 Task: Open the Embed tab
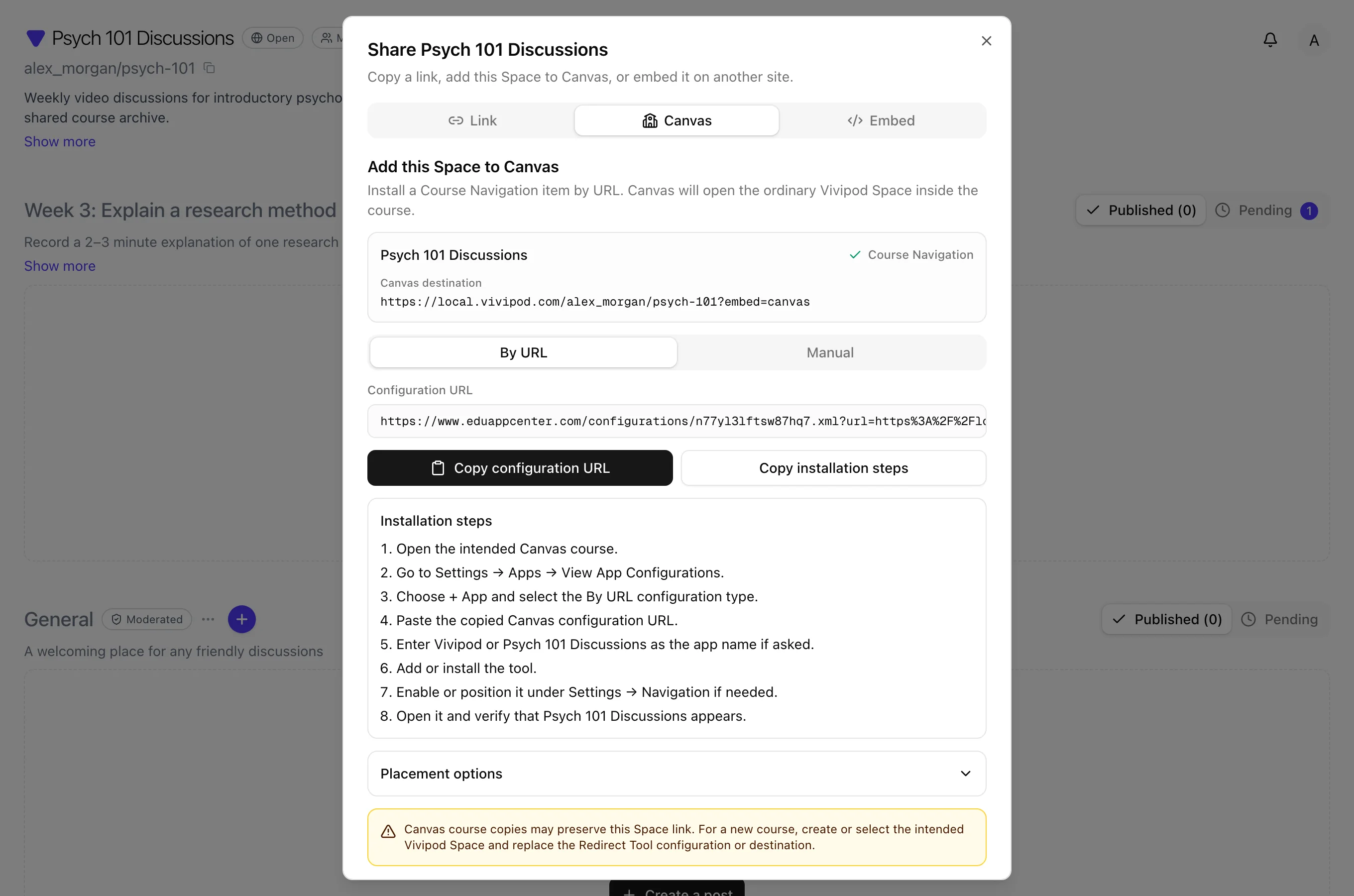coord(881,120)
